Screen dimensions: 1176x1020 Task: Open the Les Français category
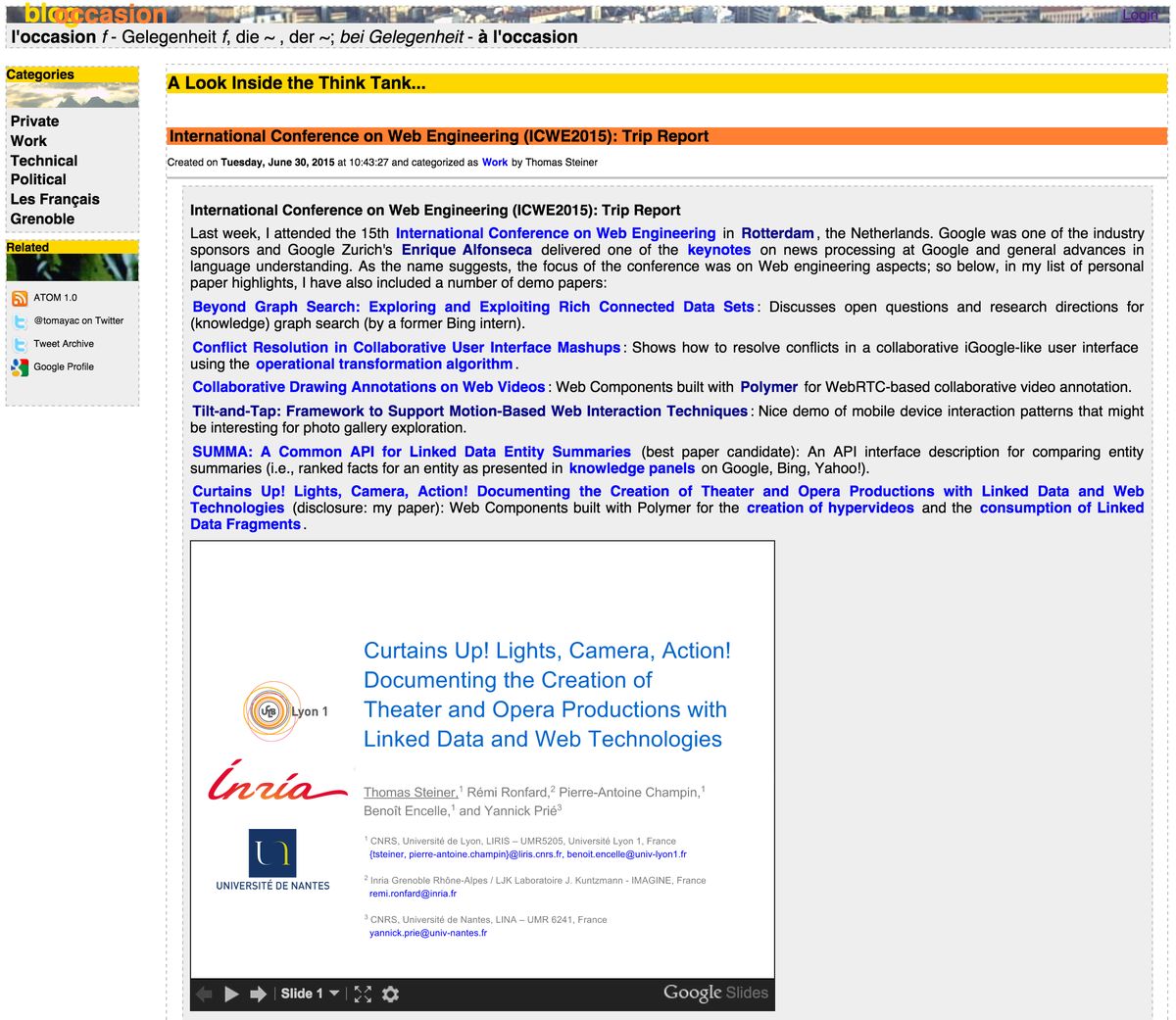pyautogui.click(x=55, y=199)
